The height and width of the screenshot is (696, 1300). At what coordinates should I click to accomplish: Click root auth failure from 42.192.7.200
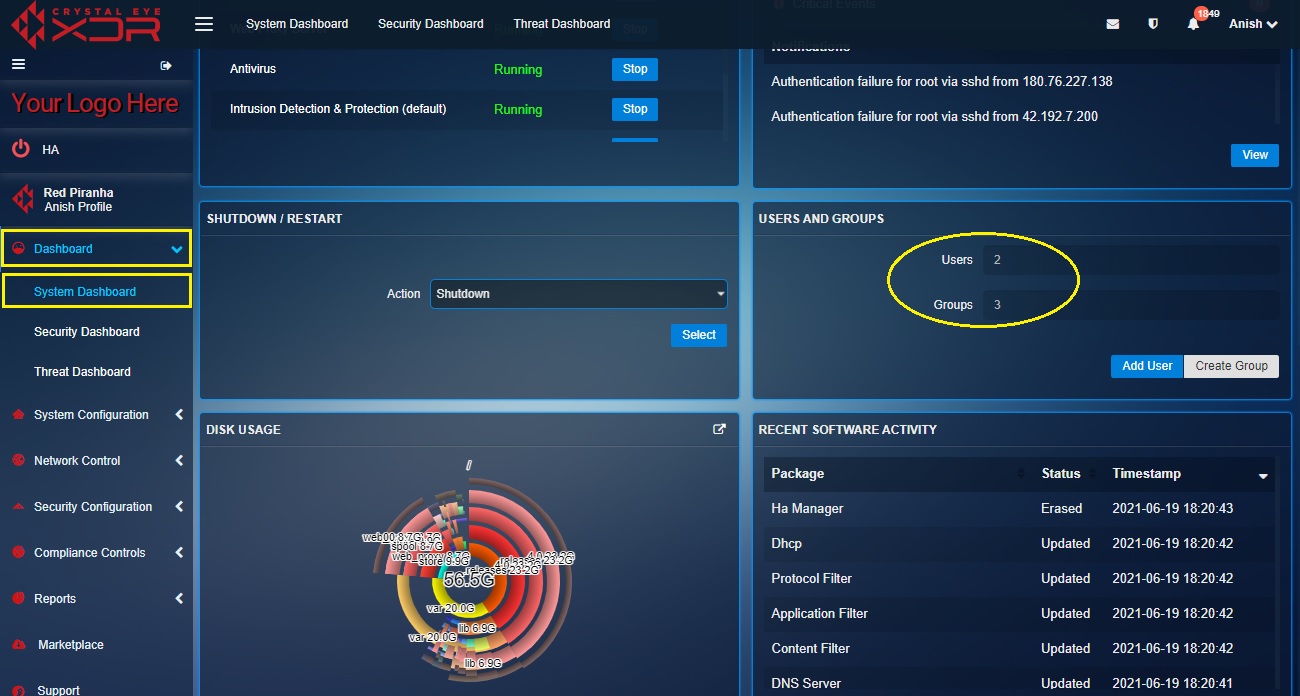935,116
